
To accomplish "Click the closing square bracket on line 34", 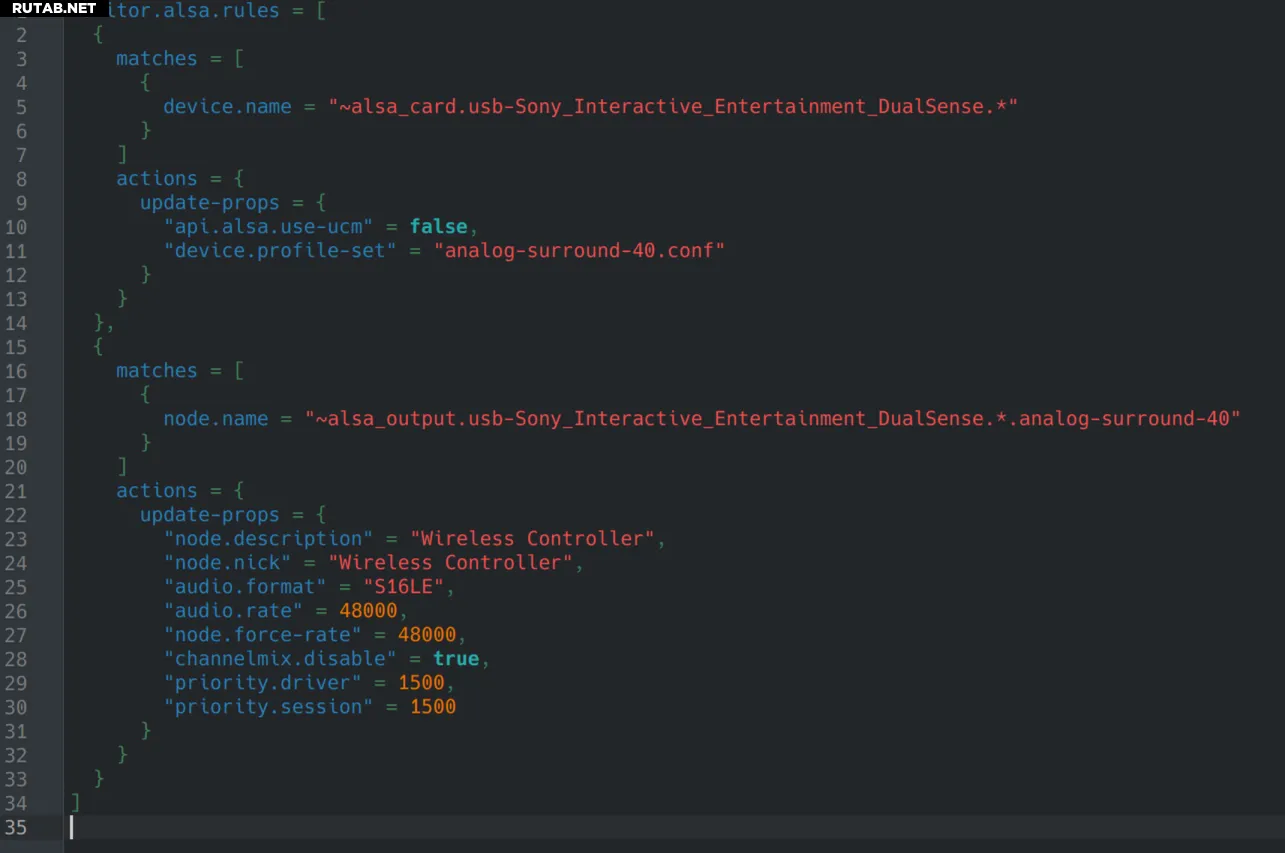I will click(76, 803).
